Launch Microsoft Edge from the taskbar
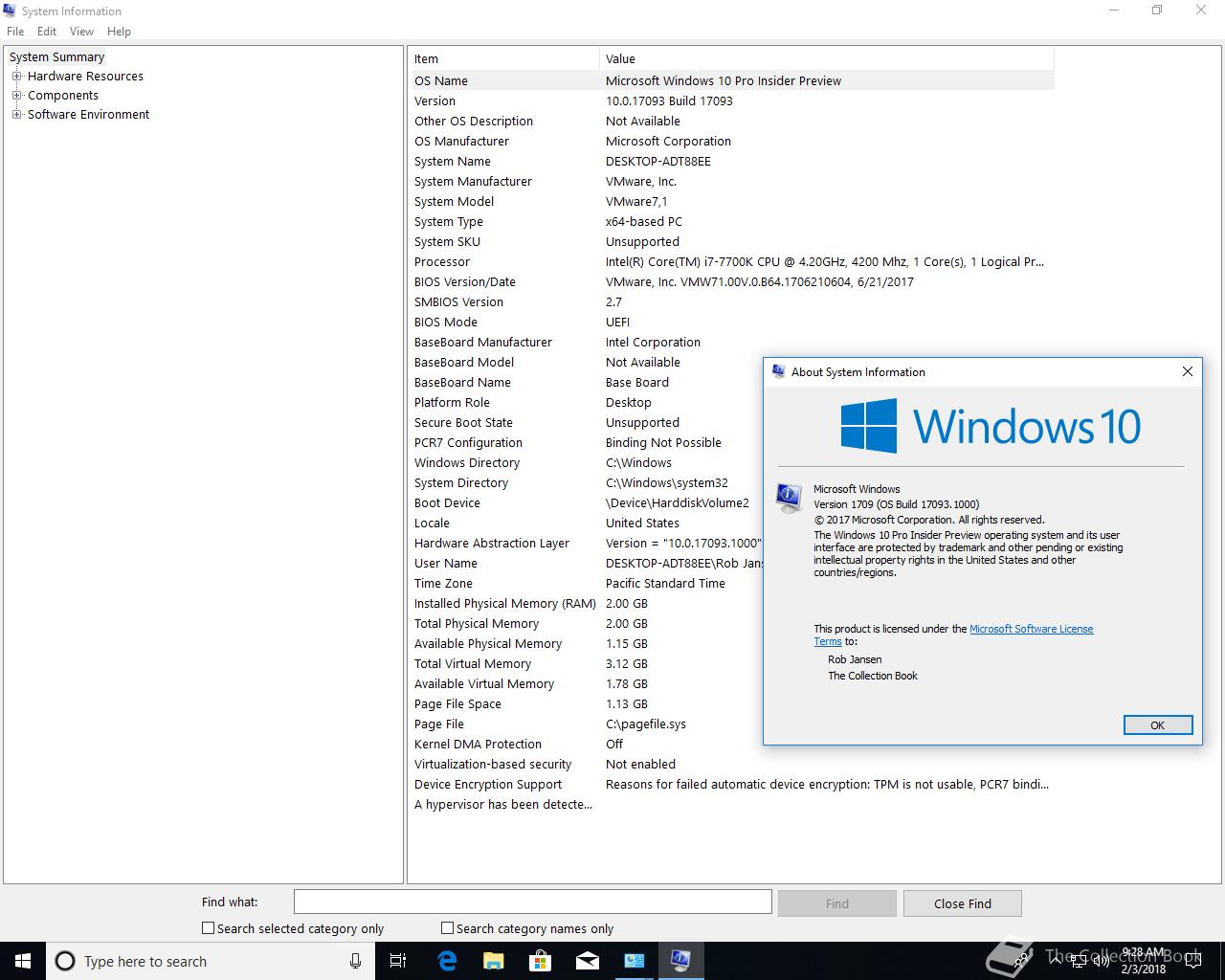 coord(447,961)
